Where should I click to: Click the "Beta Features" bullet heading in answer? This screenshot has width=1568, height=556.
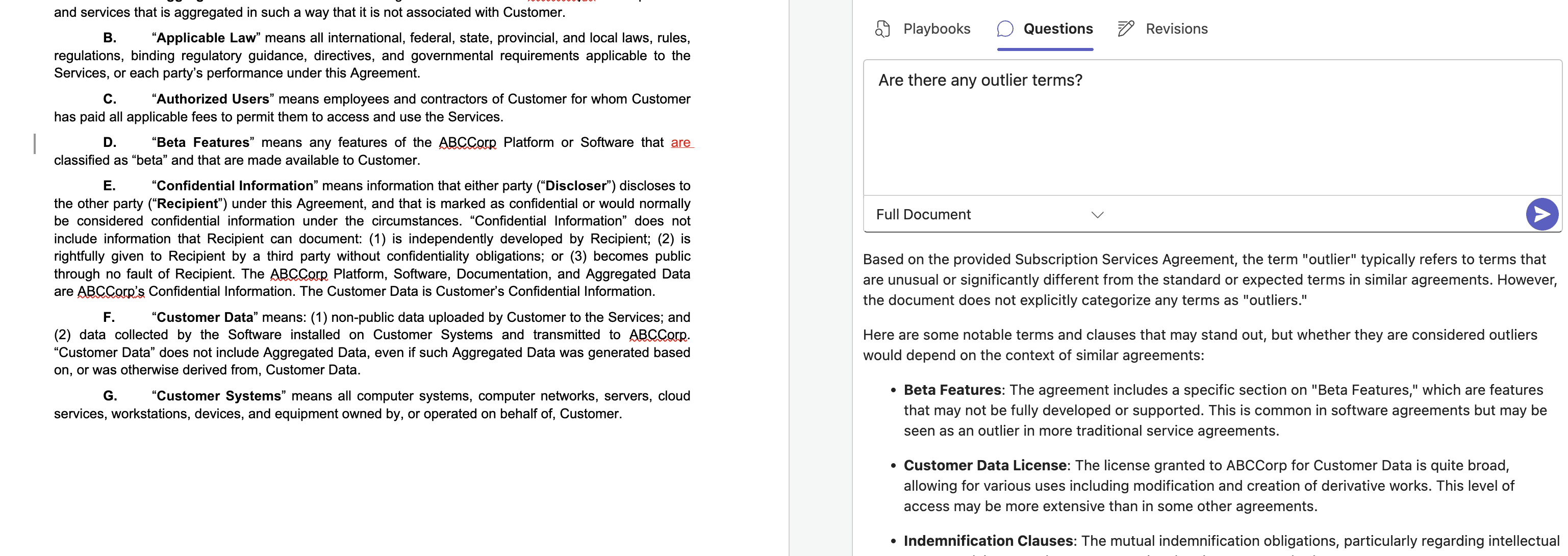coord(952,390)
